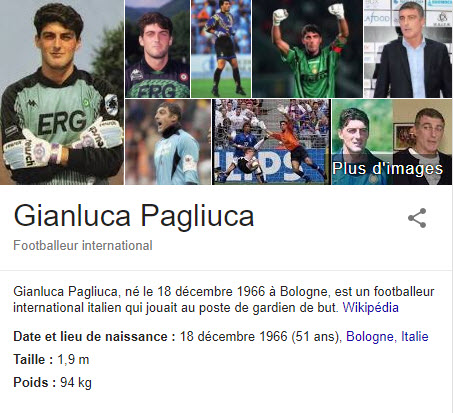Click the Poids label

point(34,382)
